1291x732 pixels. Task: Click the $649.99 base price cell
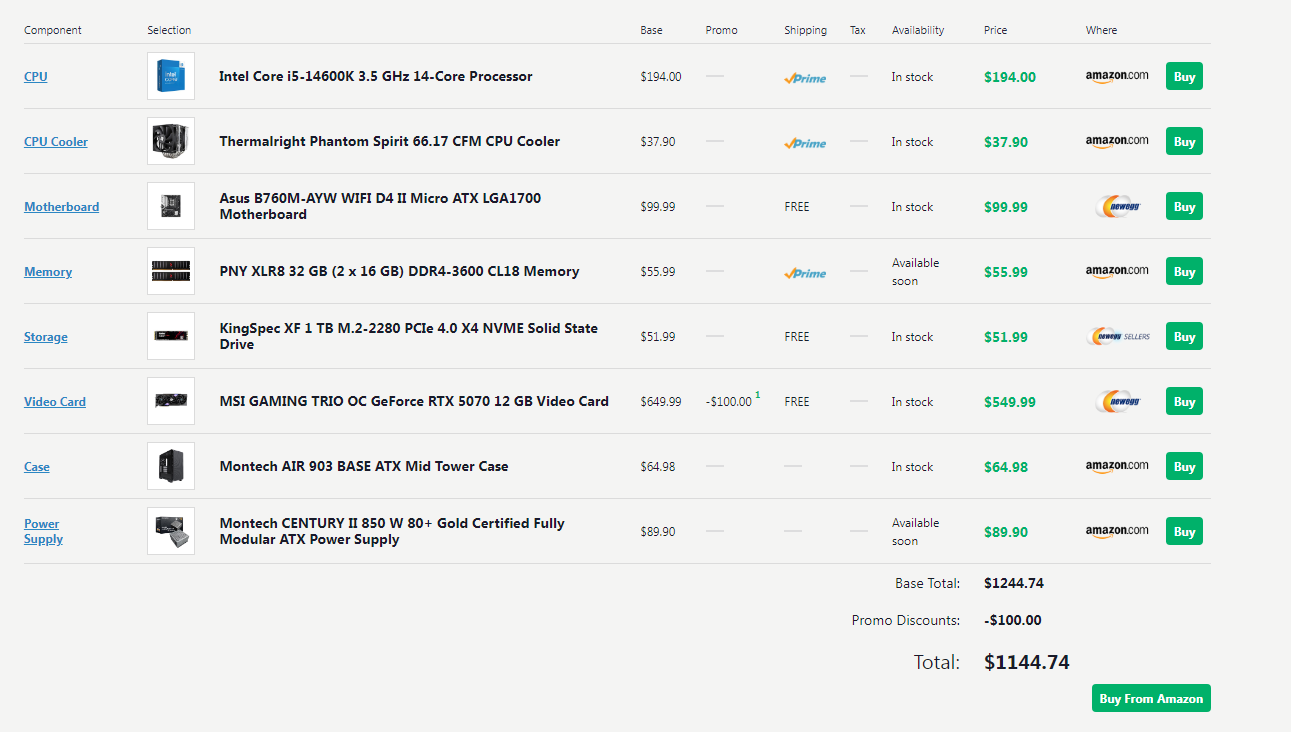coord(661,402)
